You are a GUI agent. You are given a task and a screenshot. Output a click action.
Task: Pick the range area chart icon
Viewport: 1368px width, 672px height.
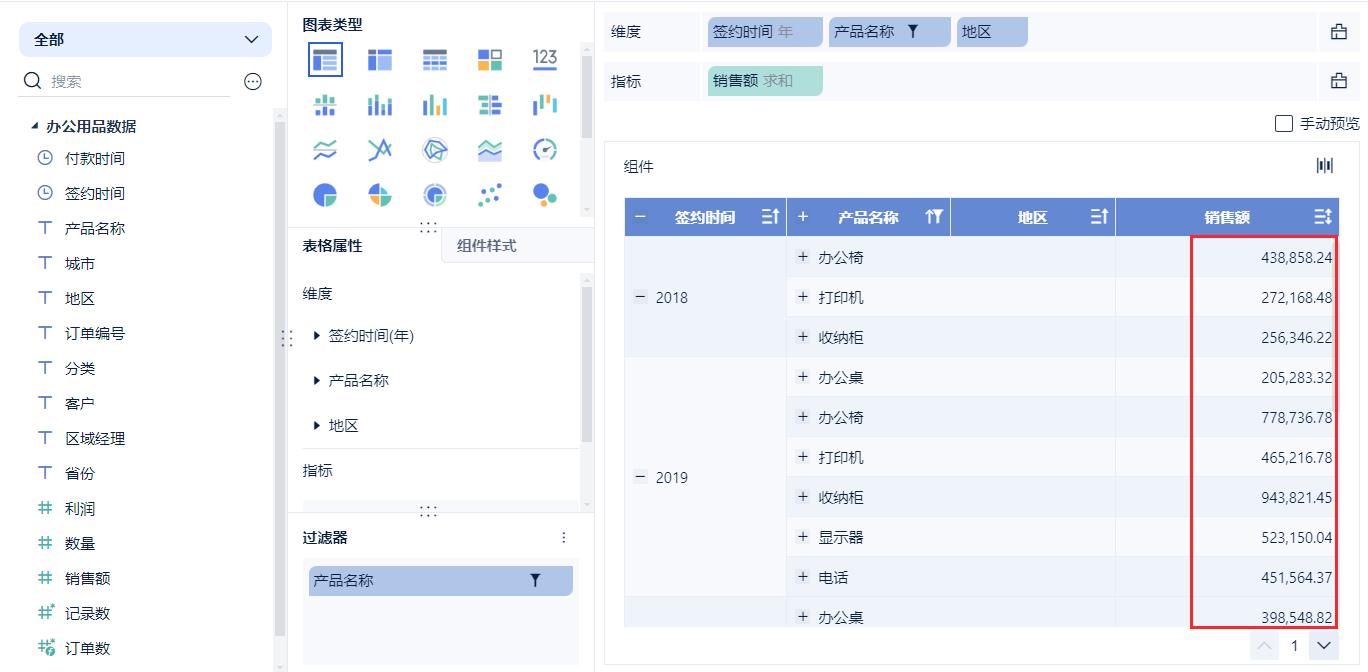pyautogui.click(x=490, y=150)
